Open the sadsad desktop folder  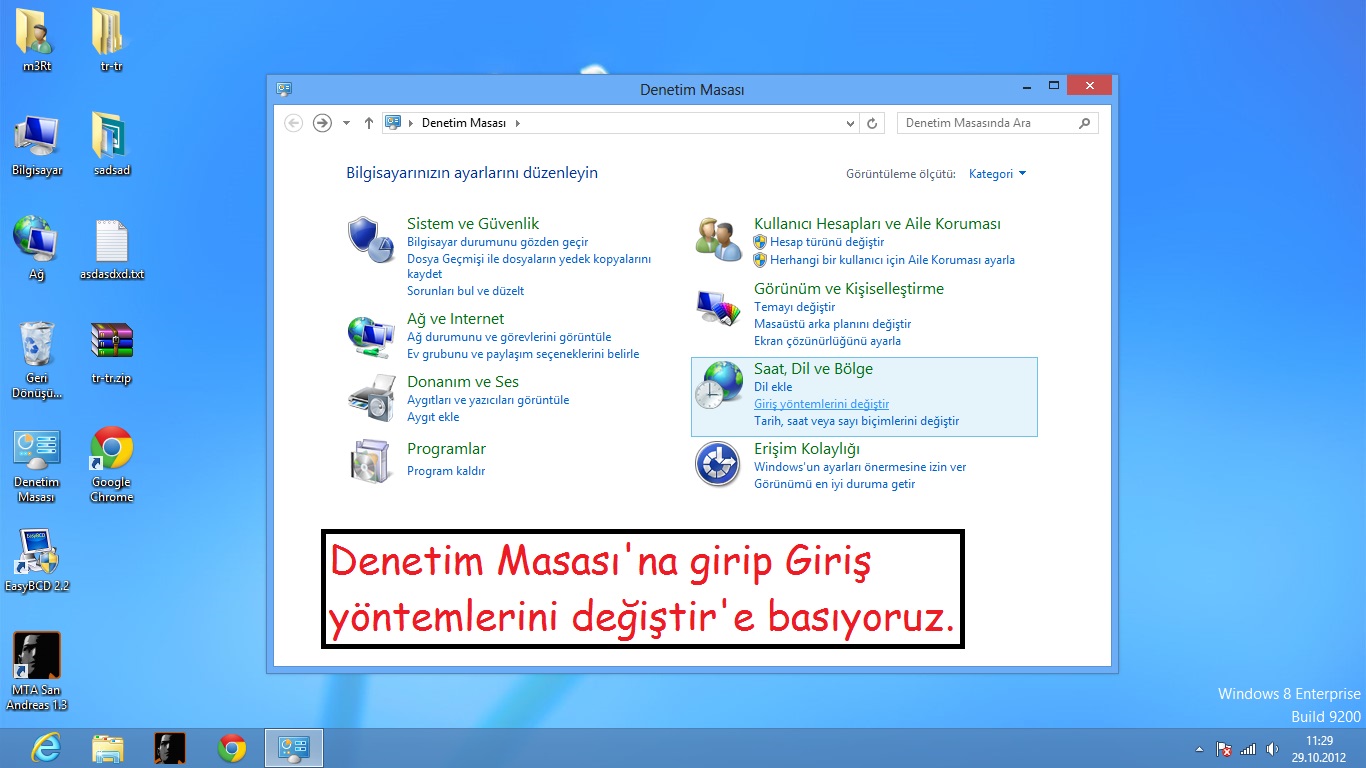(111, 144)
